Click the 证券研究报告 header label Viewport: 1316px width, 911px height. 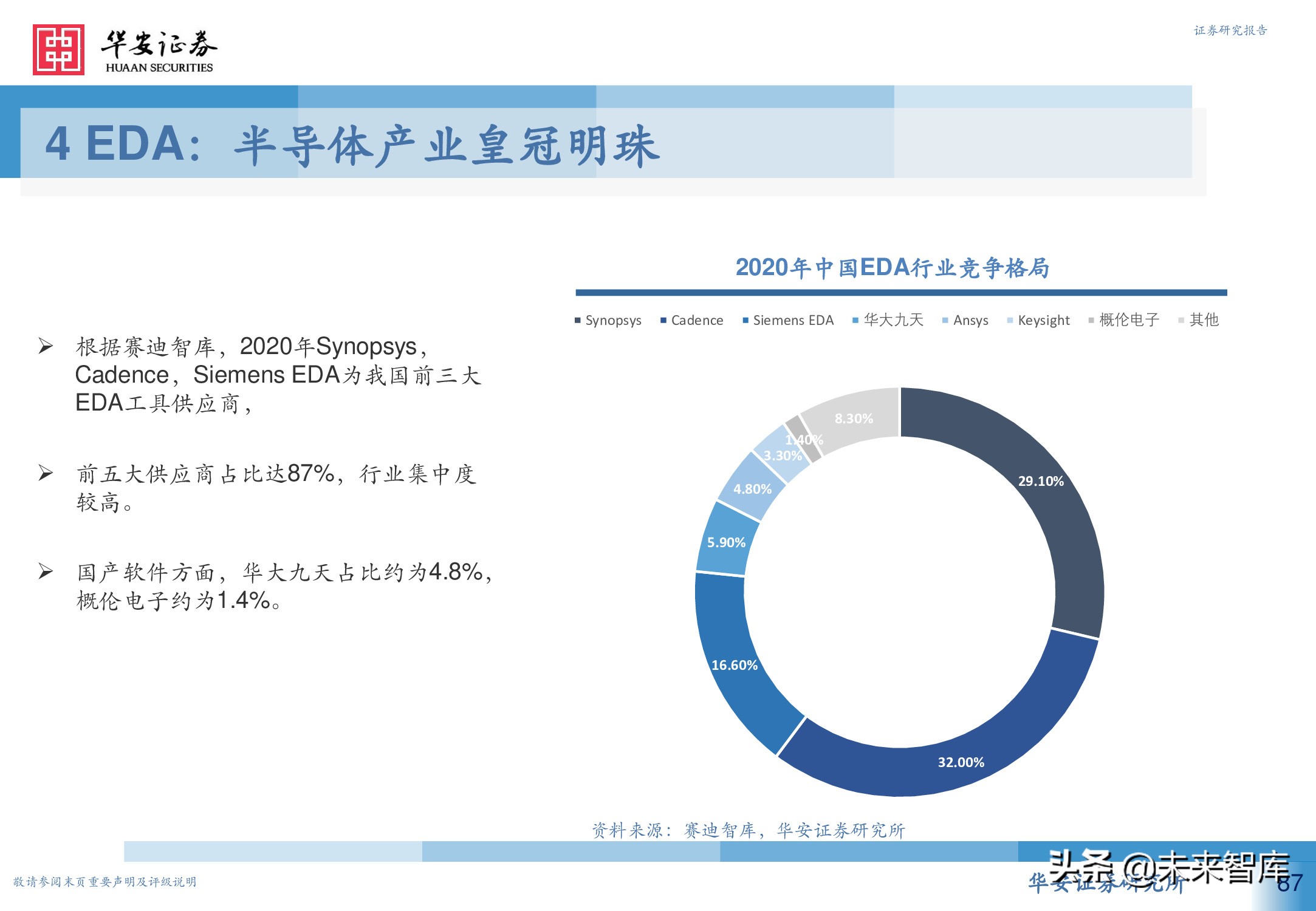point(1230,30)
